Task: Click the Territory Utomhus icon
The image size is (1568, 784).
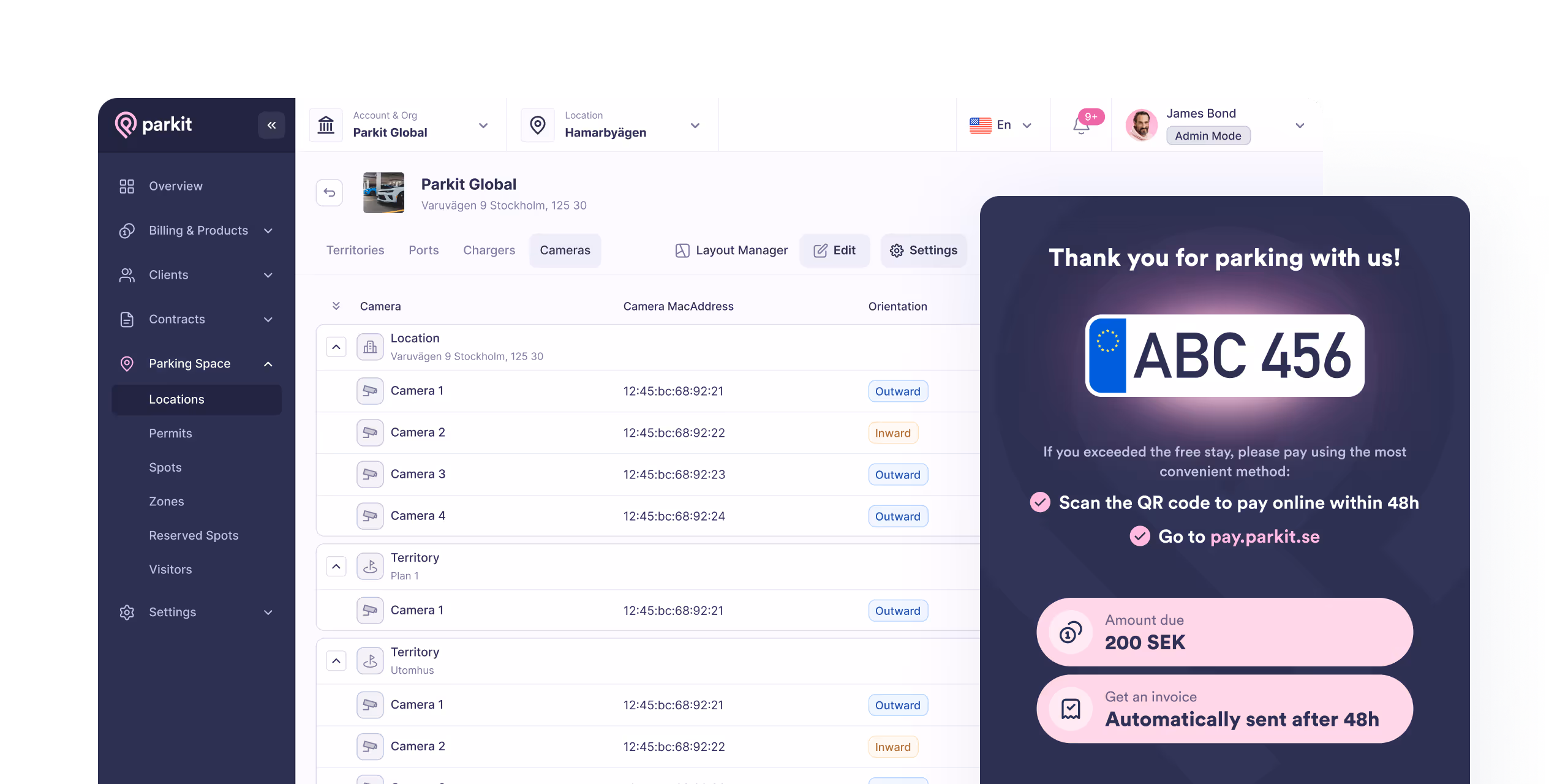Action: (370, 661)
